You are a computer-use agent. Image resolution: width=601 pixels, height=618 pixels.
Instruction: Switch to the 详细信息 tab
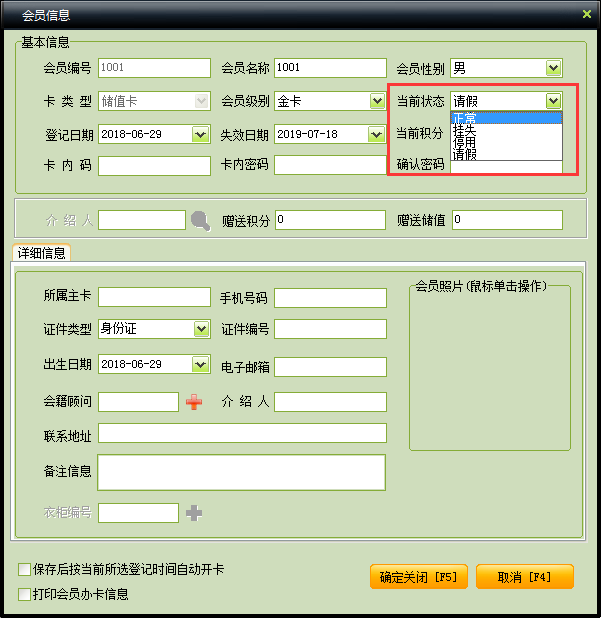point(40,254)
